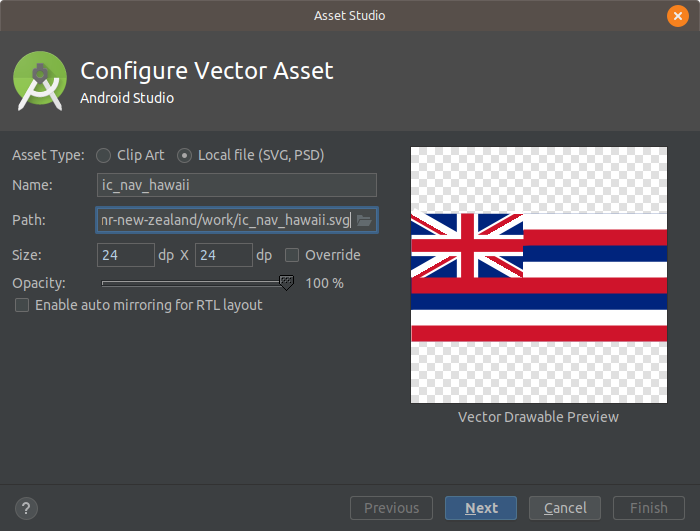
Task: Click the Cancel button
Action: point(565,508)
